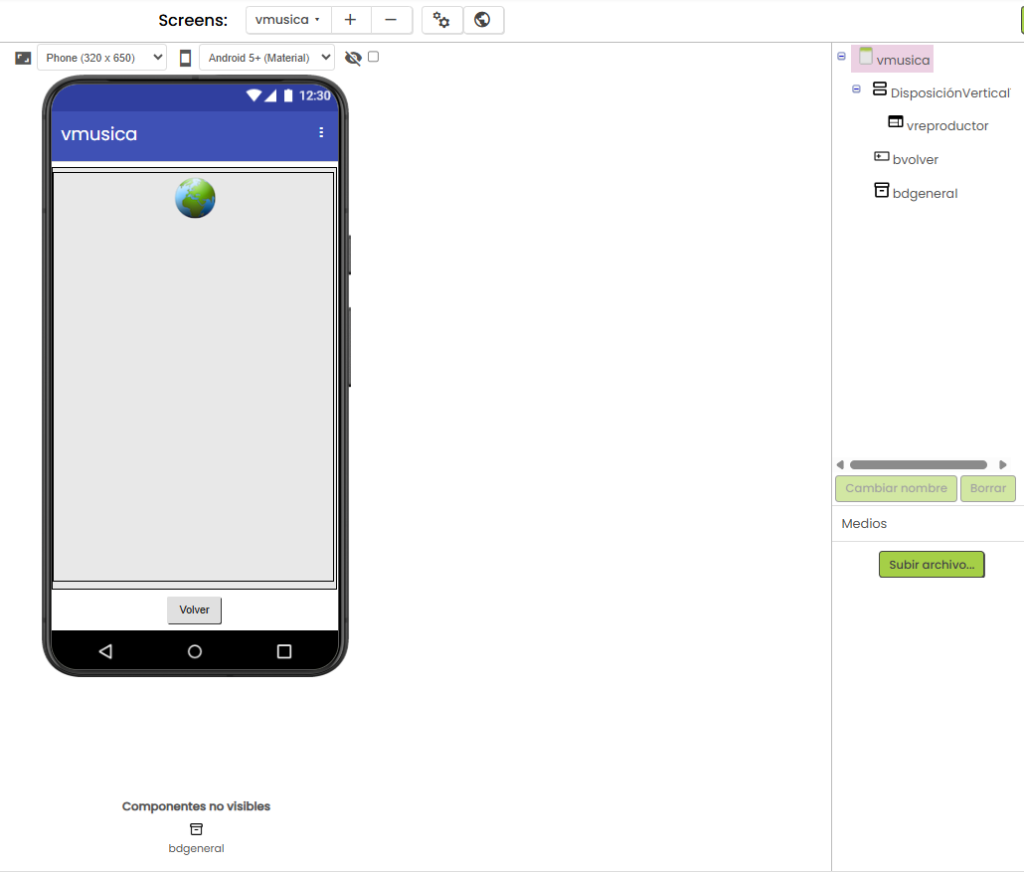Screen dimensions: 1024x872
Task: Open the Android 5+ (Material) theme dropdown
Action: pyautogui.click(x=266, y=58)
